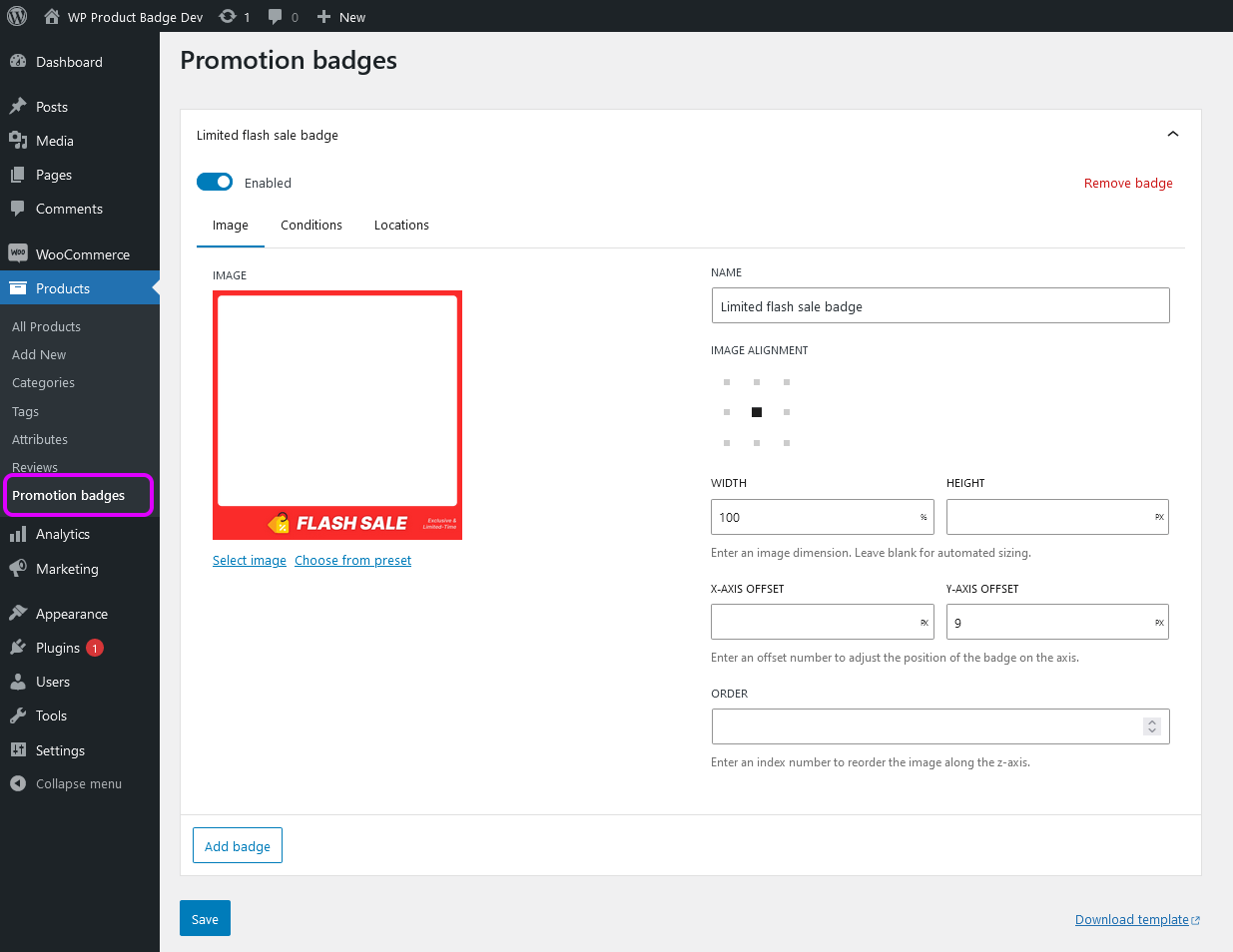This screenshot has height=952, width=1233.
Task: Click the Save button
Action: point(205,918)
